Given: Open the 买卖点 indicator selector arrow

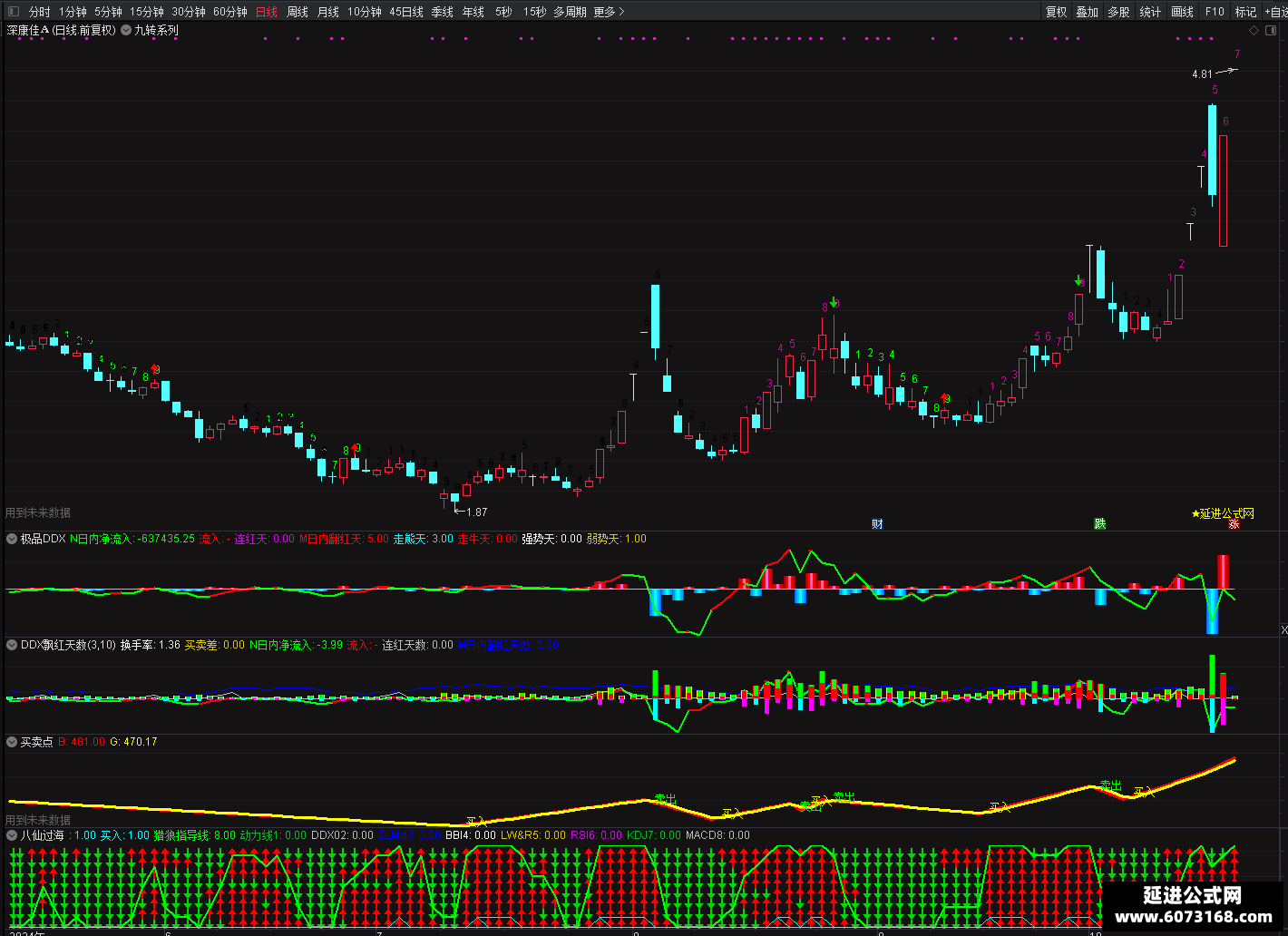Looking at the screenshot, I should (12, 742).
